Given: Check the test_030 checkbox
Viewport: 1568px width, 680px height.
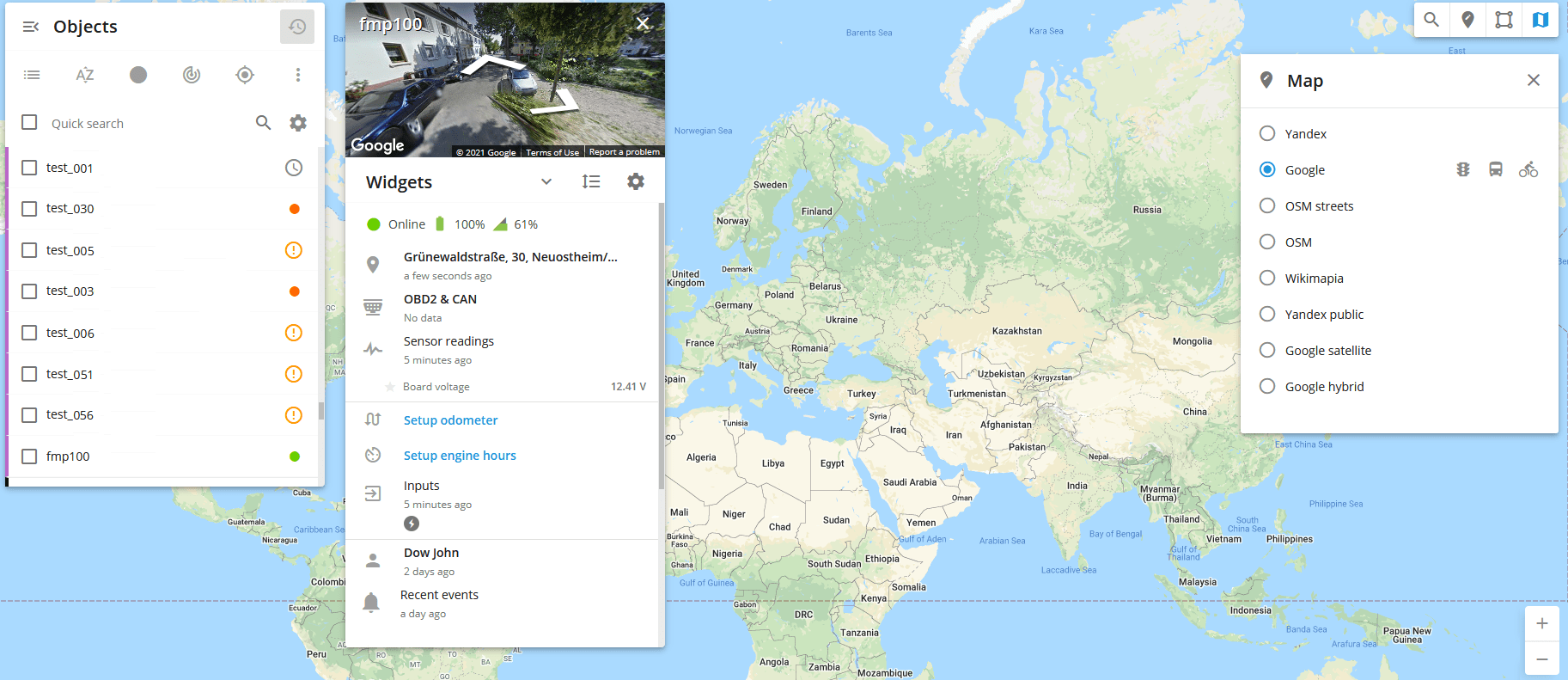Looking at the screenshot, I should 29,209.
